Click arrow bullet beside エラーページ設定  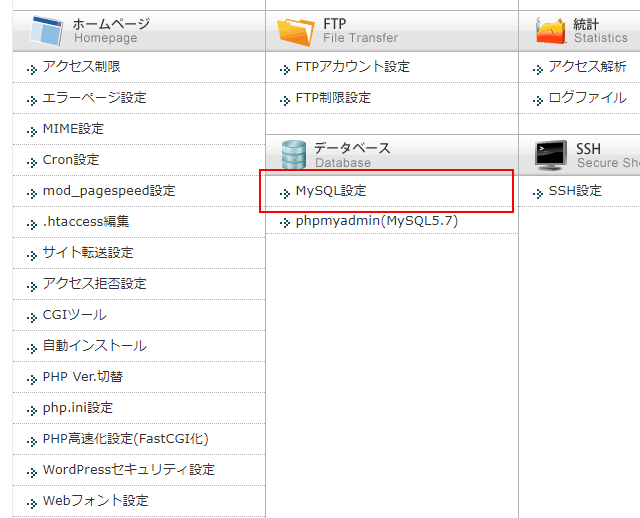[x=31, y=100]
